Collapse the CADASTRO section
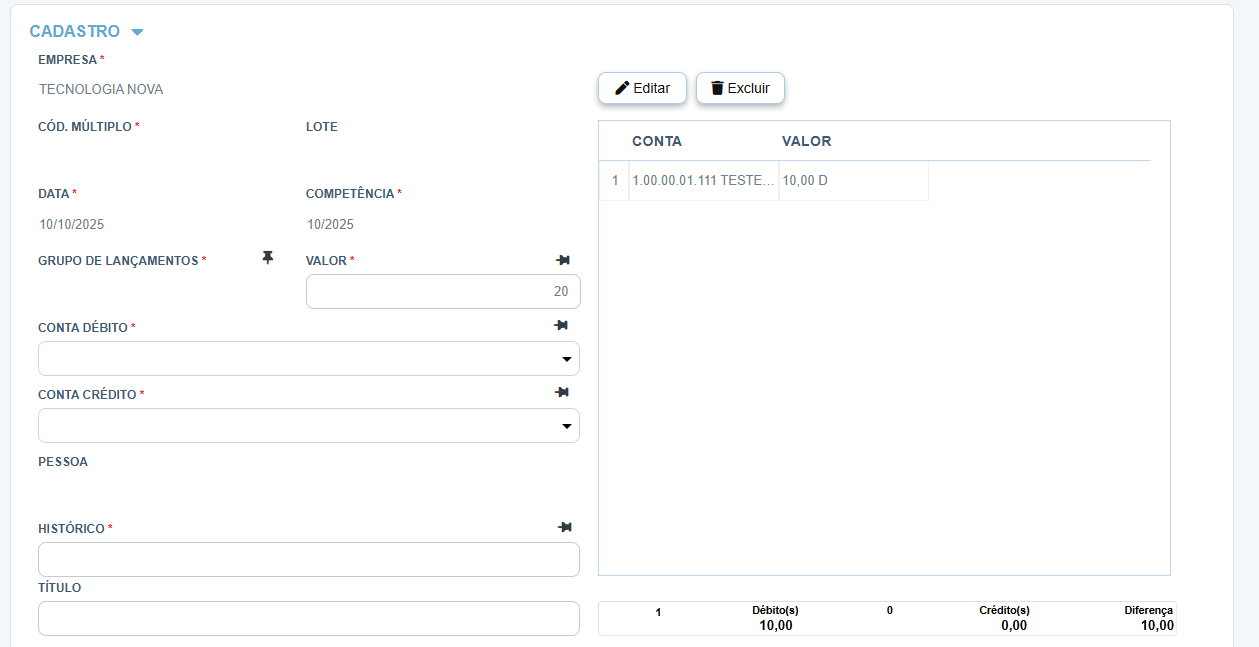 coord(137,32)
